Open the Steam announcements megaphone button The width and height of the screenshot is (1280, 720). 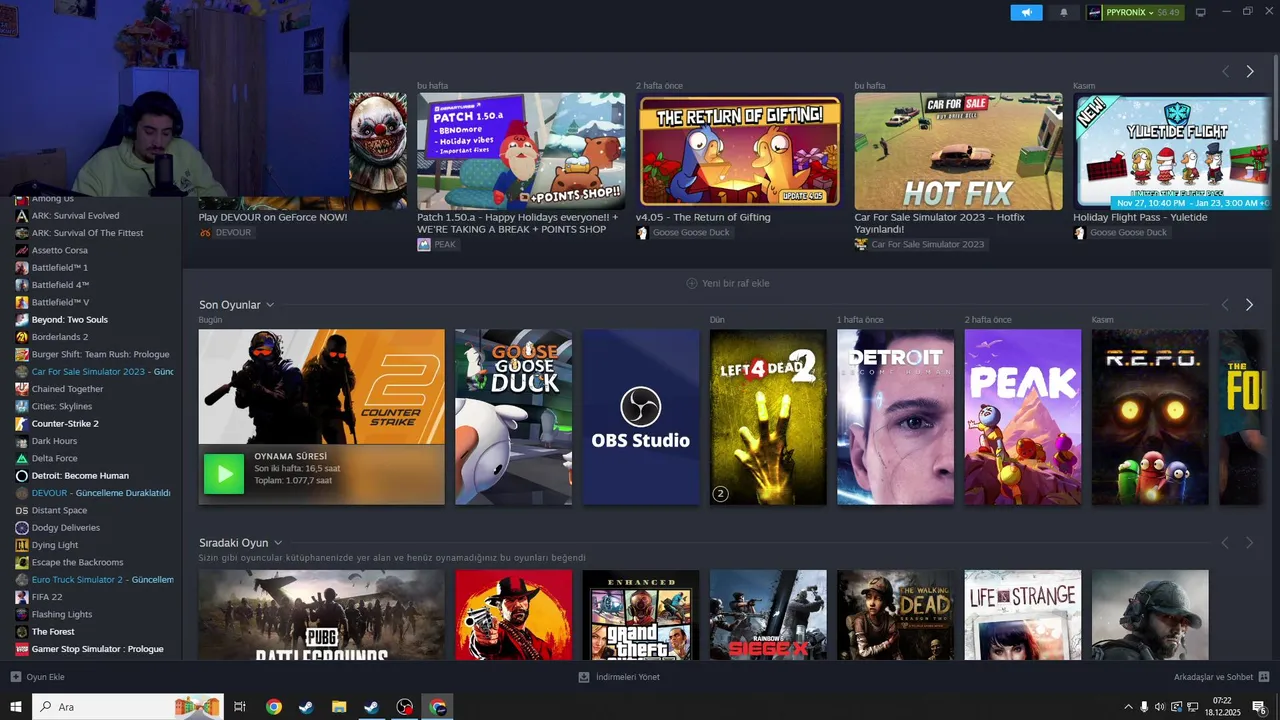[1026, 13]
